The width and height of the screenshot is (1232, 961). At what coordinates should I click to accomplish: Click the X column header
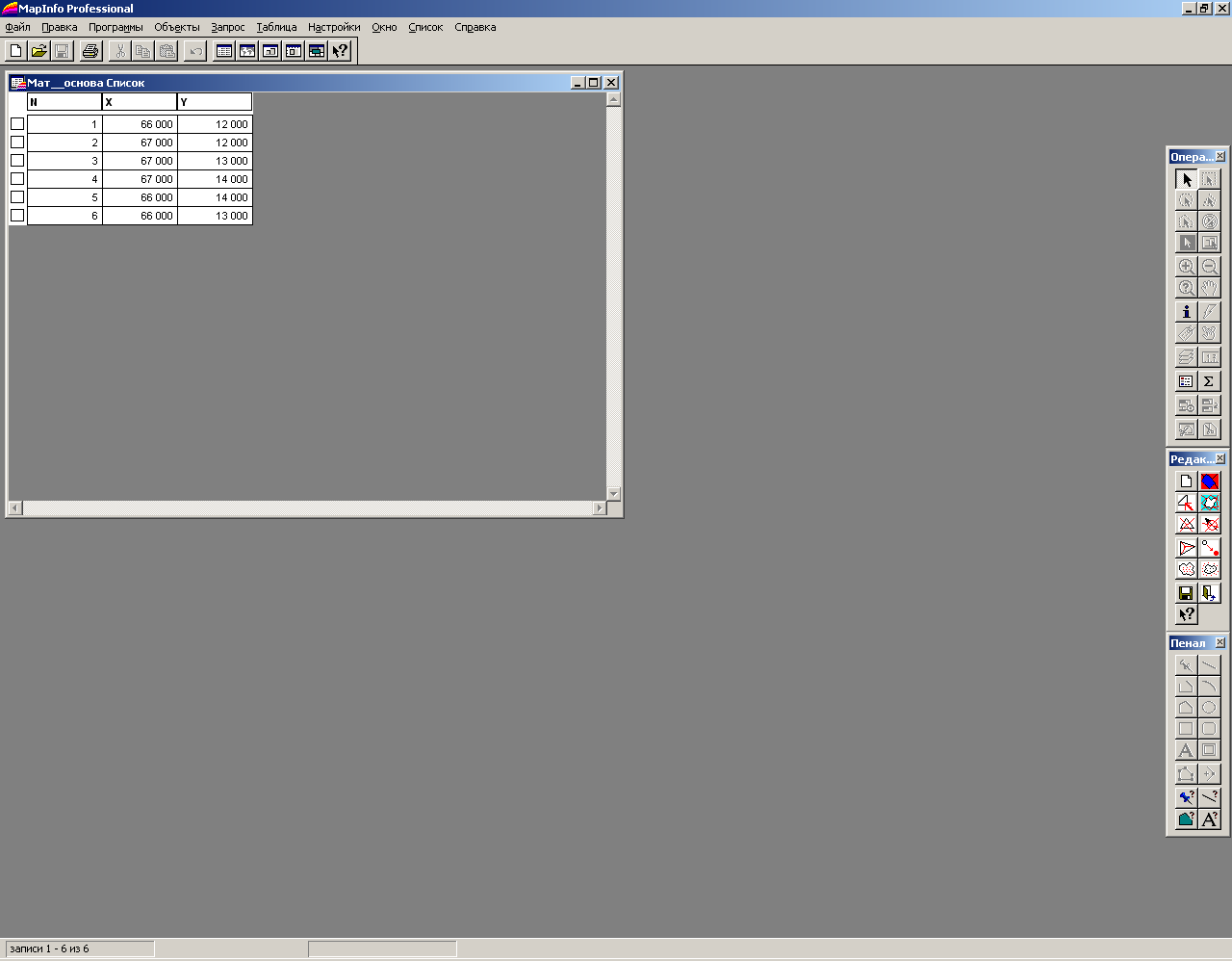(x=140, y=102)
